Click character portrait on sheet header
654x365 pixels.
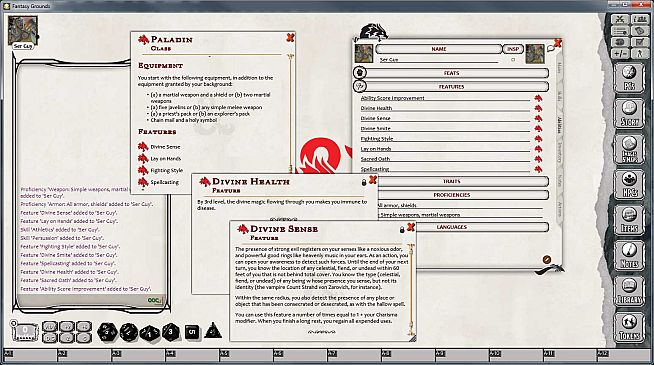tap(364, 53)
